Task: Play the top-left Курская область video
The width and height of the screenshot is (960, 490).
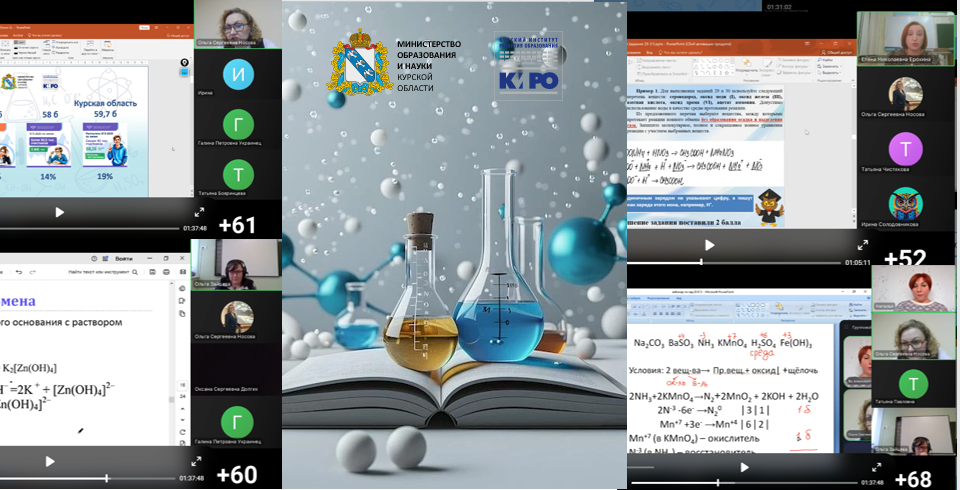Action: 59,212
